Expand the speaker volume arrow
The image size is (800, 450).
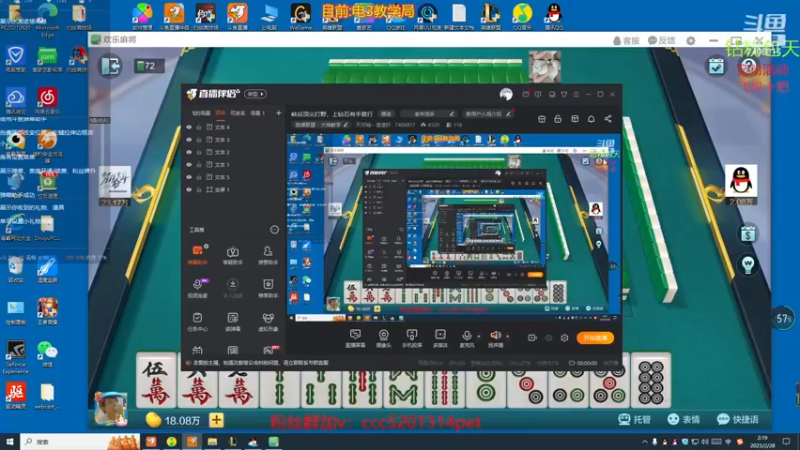click(508, 336)
